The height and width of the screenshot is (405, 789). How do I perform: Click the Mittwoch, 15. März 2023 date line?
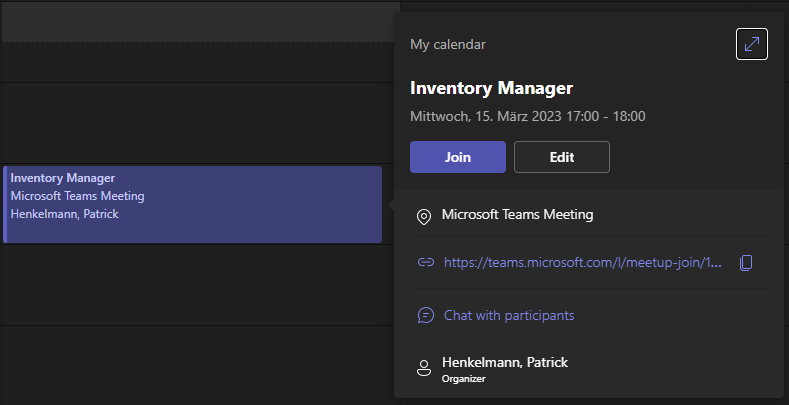pos(527,116)
